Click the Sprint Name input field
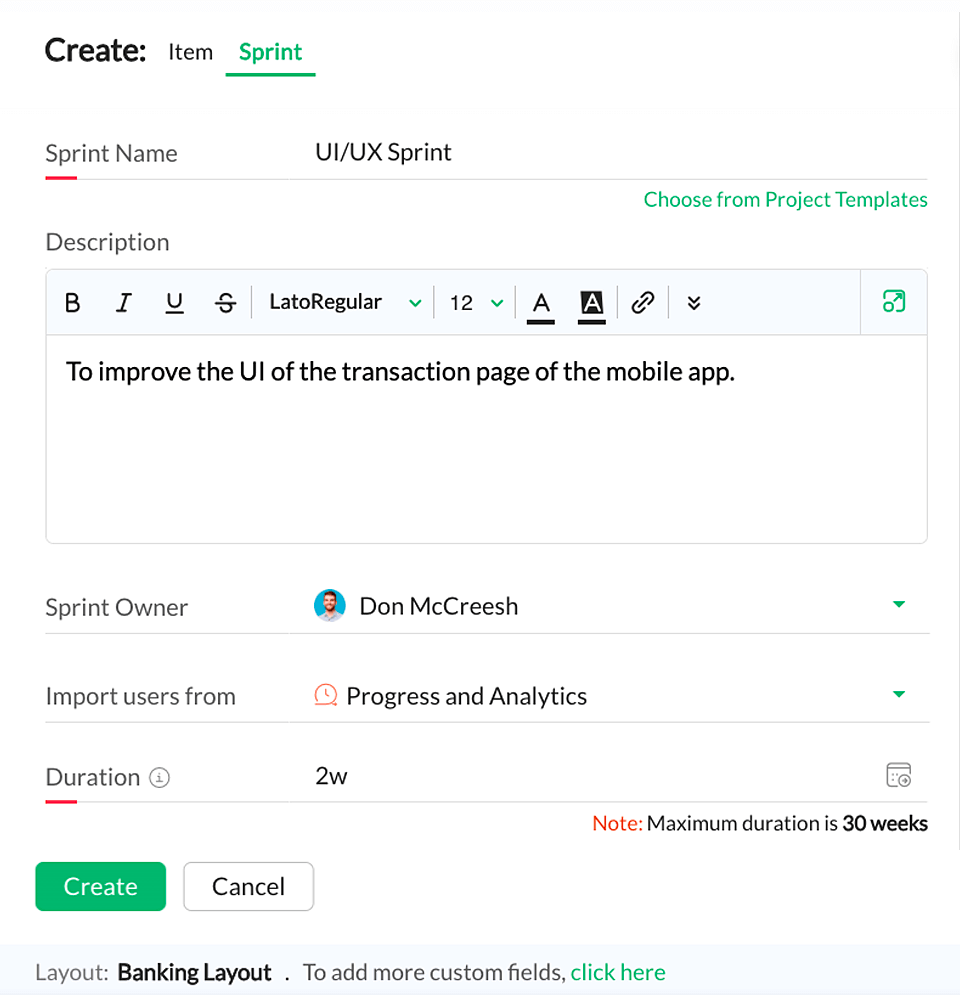Screen dimensions: 960x1001 [x=600, y=153]
